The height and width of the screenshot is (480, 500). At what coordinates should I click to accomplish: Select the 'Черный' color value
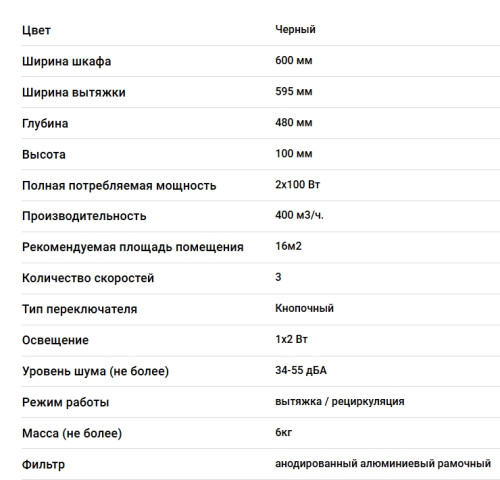(x=295, y=29)
